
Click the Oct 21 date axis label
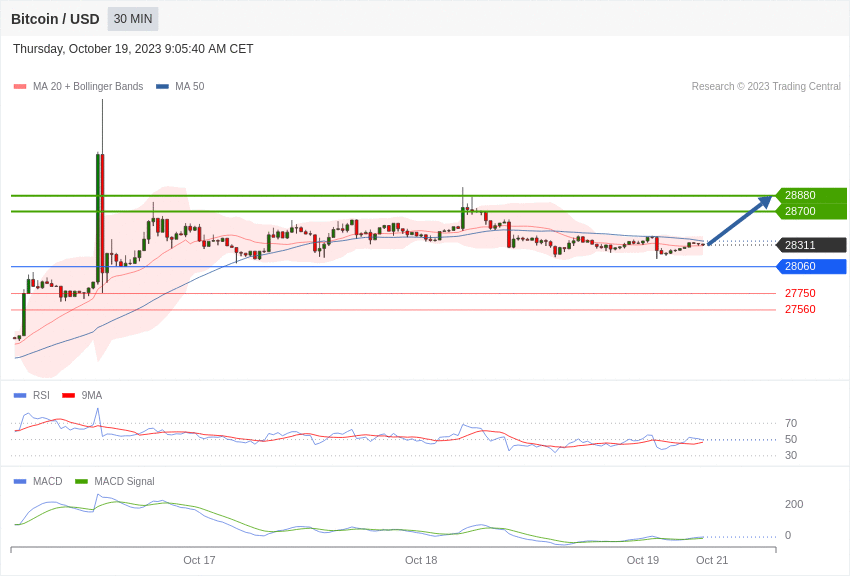(712, 560)
